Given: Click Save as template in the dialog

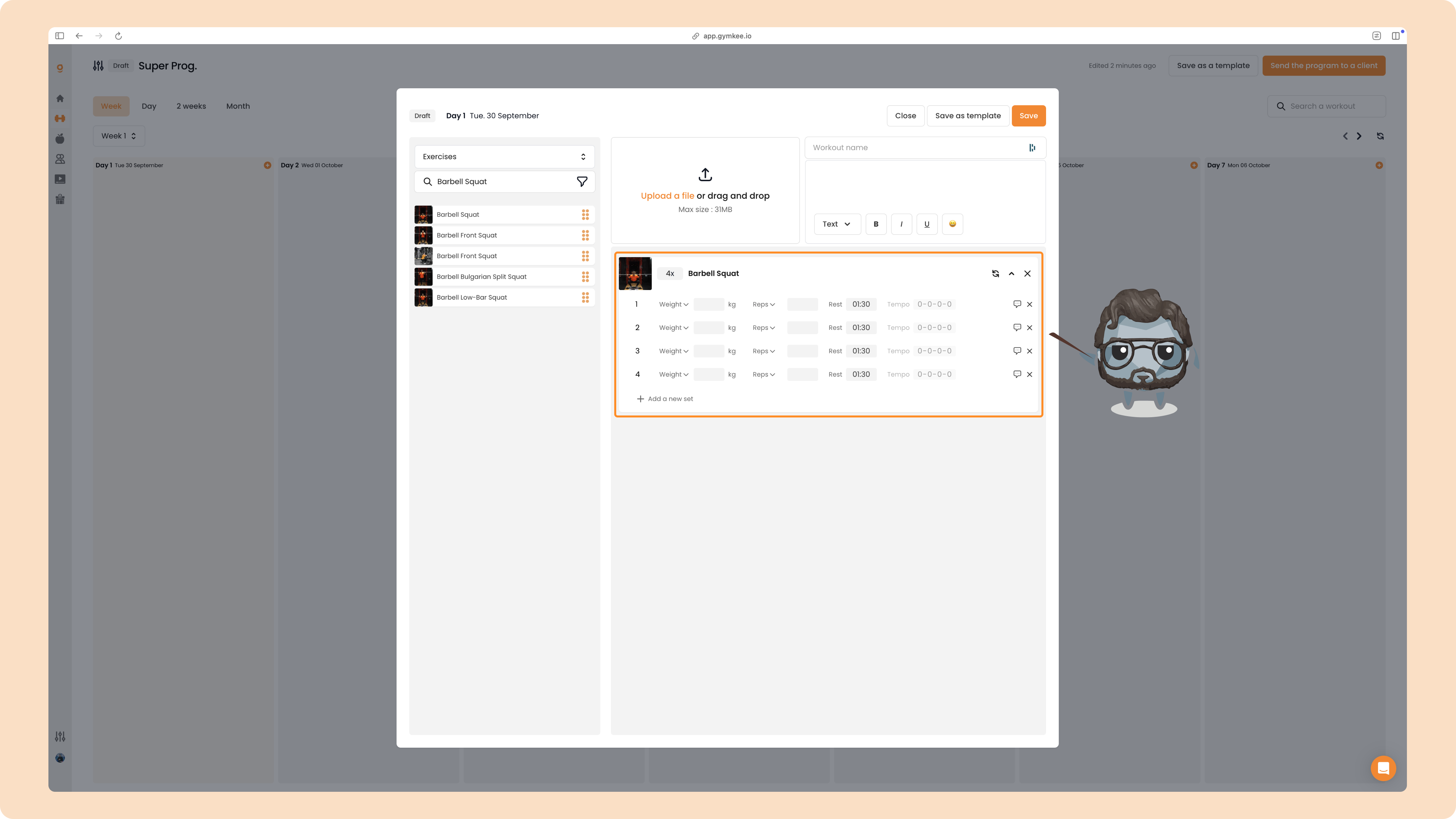Looking at the screenshot, I should click(x=968, y=116).
